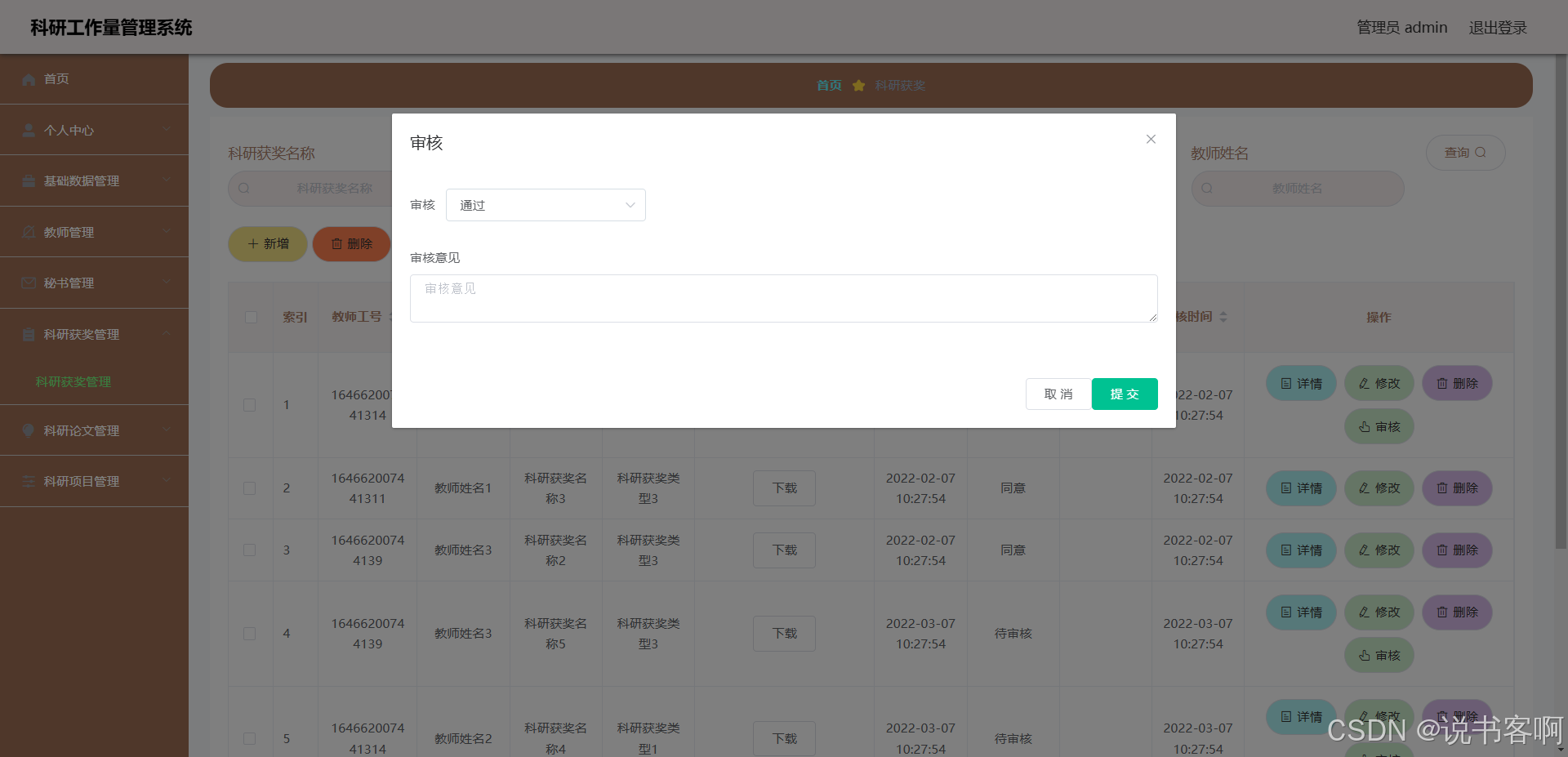This screenshot has height=757, width=1568.
Task: Expand the 教师管理 sidebar menu
Action: [x=94, y=232]
